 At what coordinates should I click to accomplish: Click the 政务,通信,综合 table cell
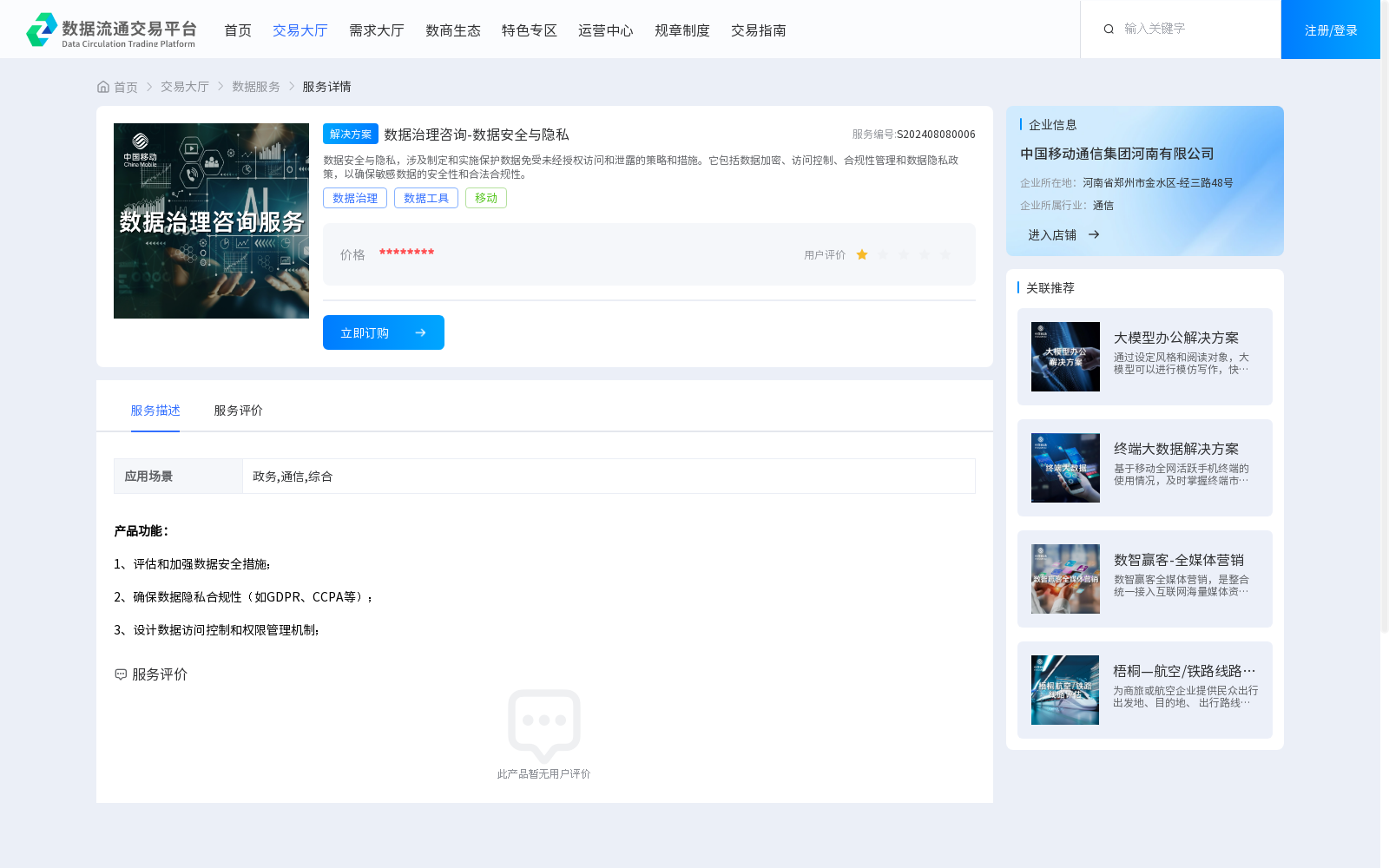609,476
